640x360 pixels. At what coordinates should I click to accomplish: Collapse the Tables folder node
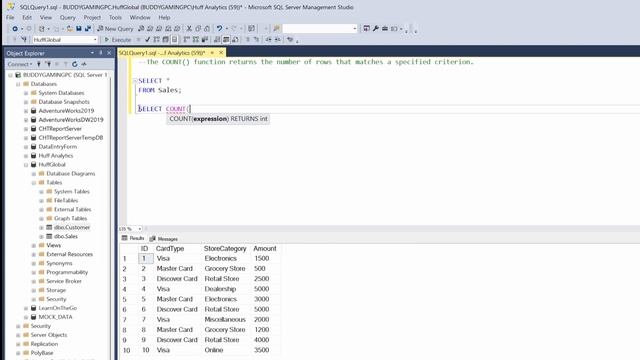click(x=34, y=183)
